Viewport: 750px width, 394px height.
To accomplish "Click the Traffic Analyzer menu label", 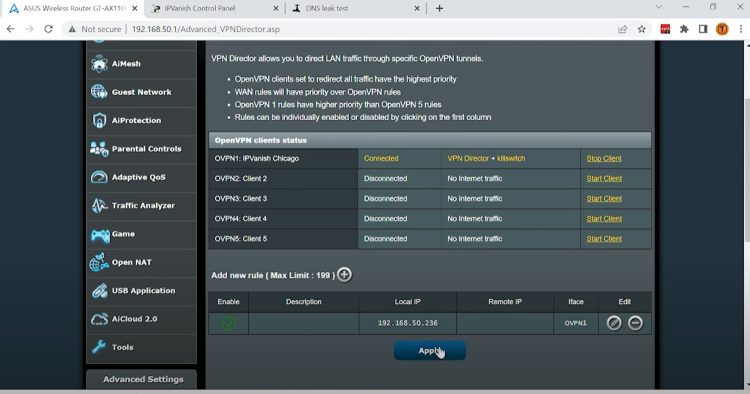I will (x=143, y=206).
